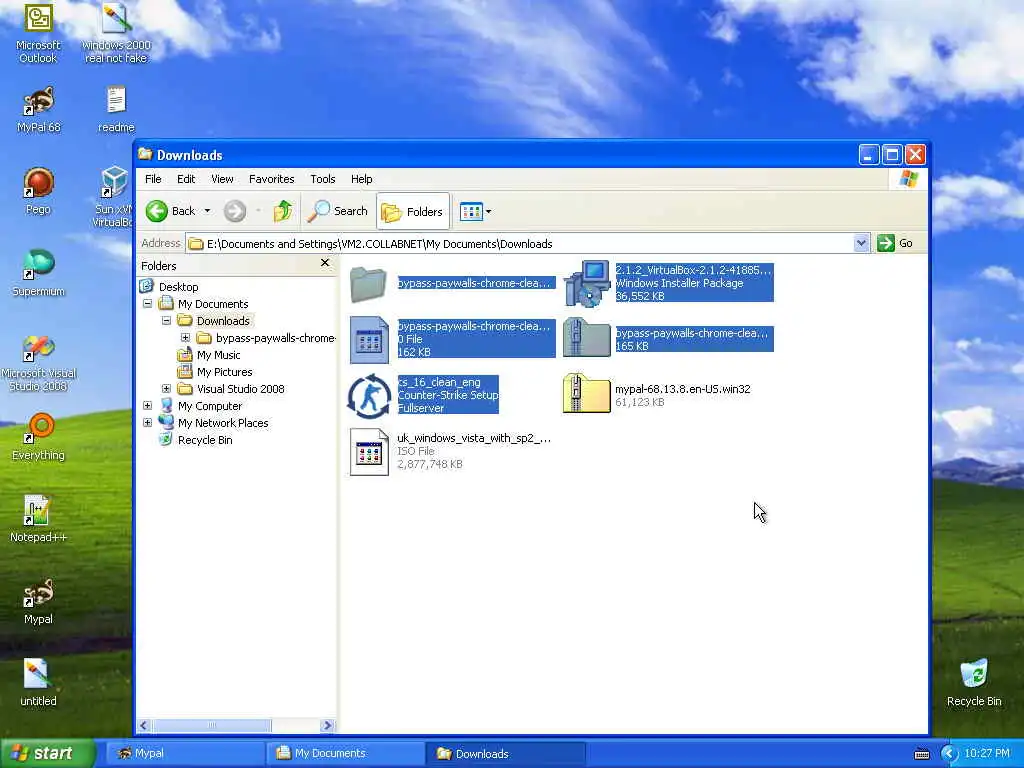
Task: Open the Search pane from toolbar
Action: tap(338, 211)
